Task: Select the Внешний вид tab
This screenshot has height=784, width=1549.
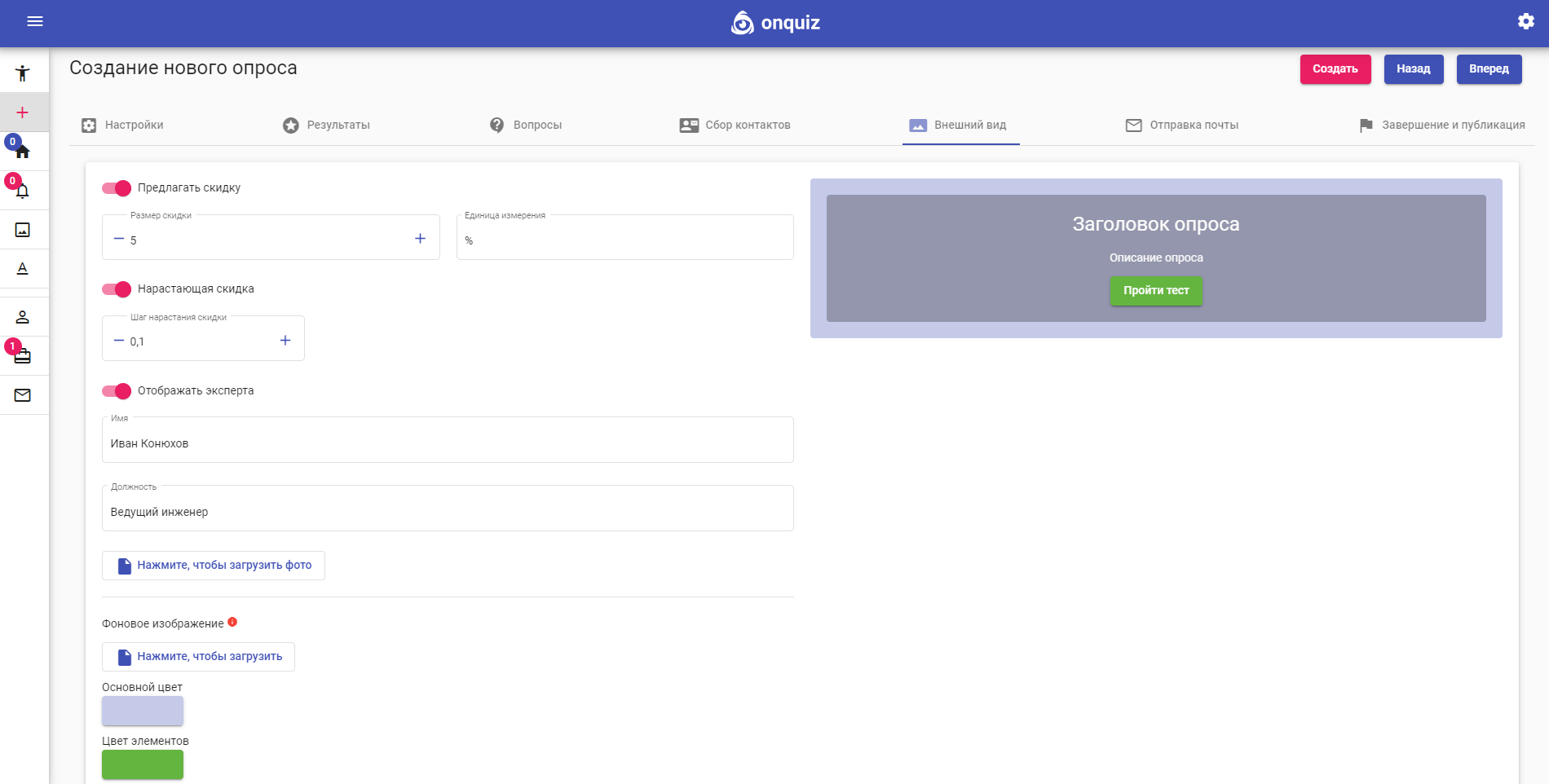Action: tap(960, 125)
